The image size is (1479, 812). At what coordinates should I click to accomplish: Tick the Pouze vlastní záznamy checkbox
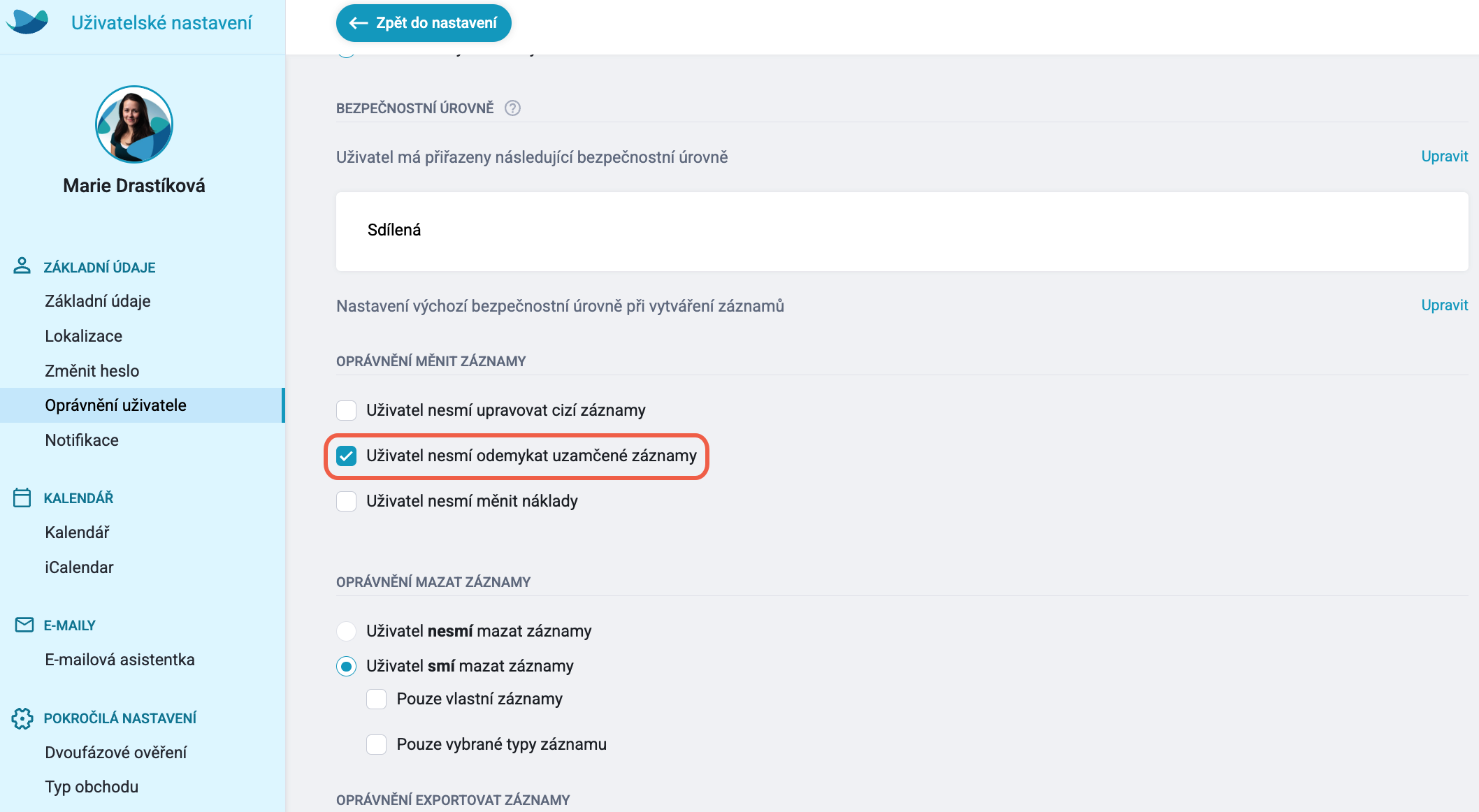click(377, 699)
